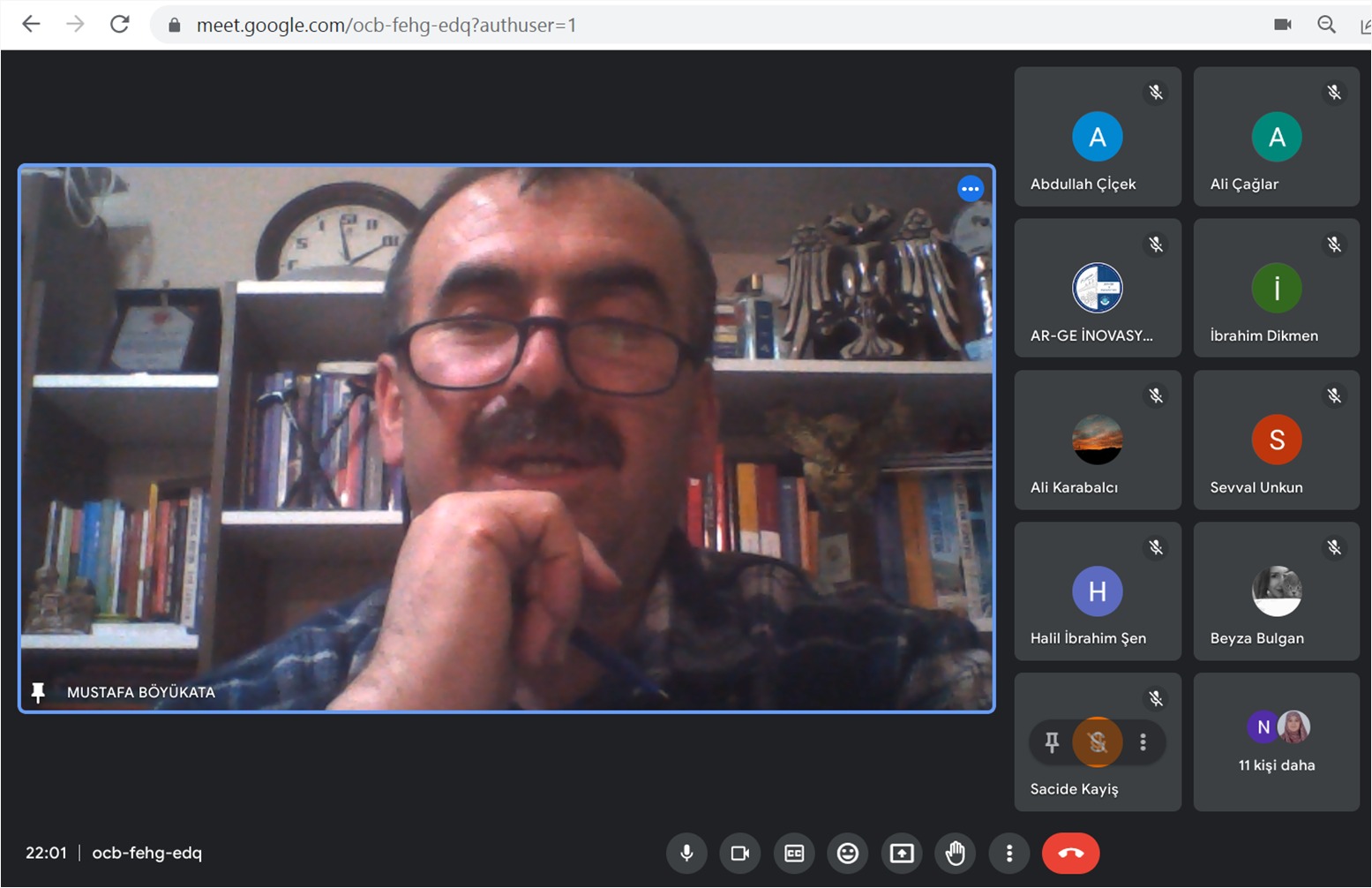
Task: Toggle the microphone button in bottom bar
Action: click(686, 853)
